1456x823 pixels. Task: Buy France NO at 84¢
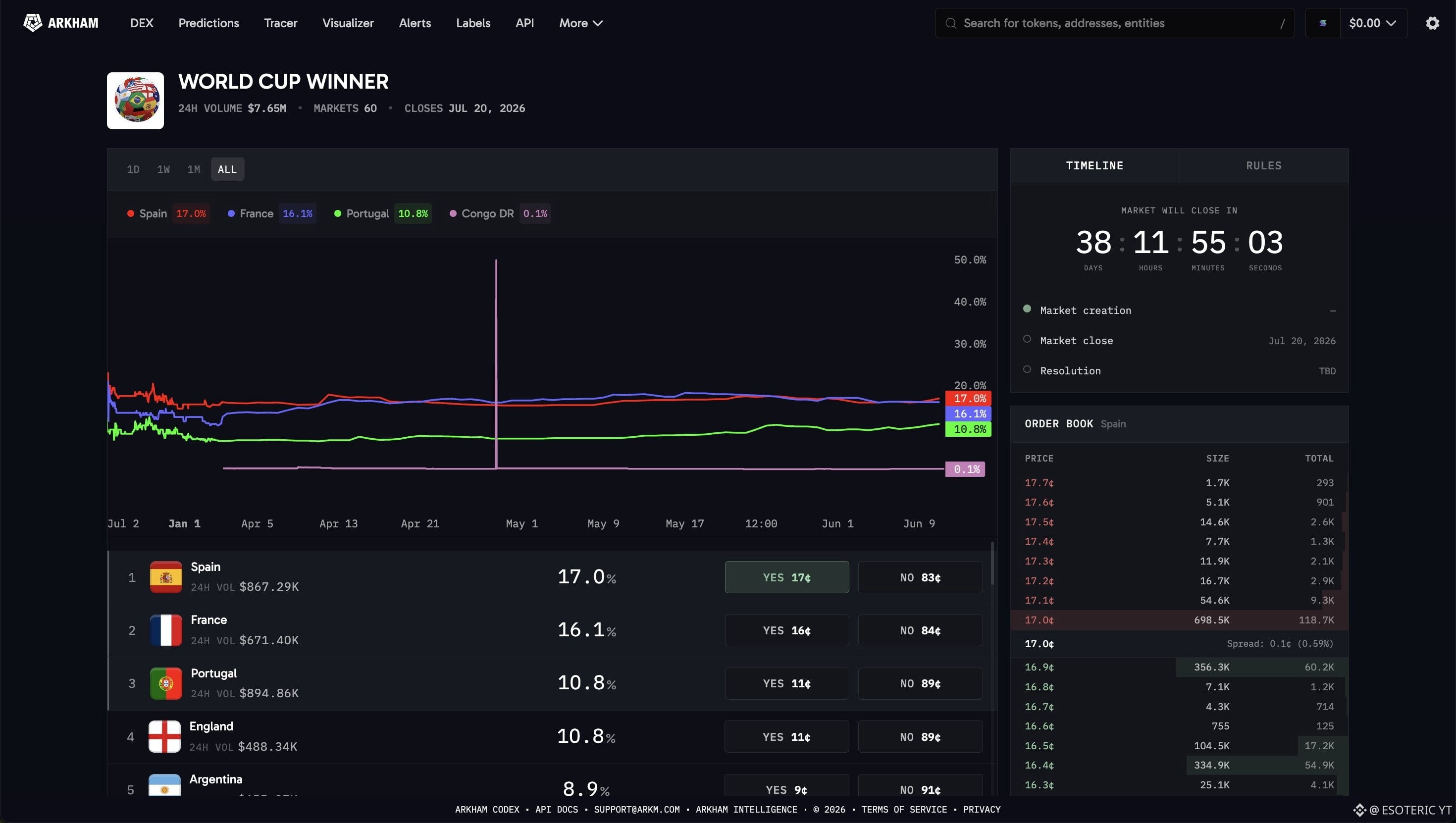(x=920, y=630)
